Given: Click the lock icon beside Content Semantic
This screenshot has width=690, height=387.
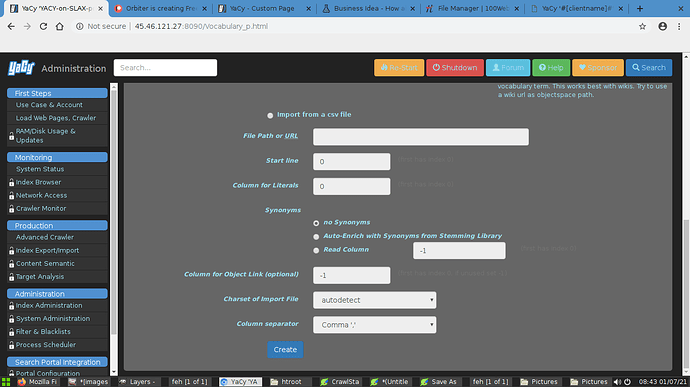Looking at the screenshot, I should 11,264.
